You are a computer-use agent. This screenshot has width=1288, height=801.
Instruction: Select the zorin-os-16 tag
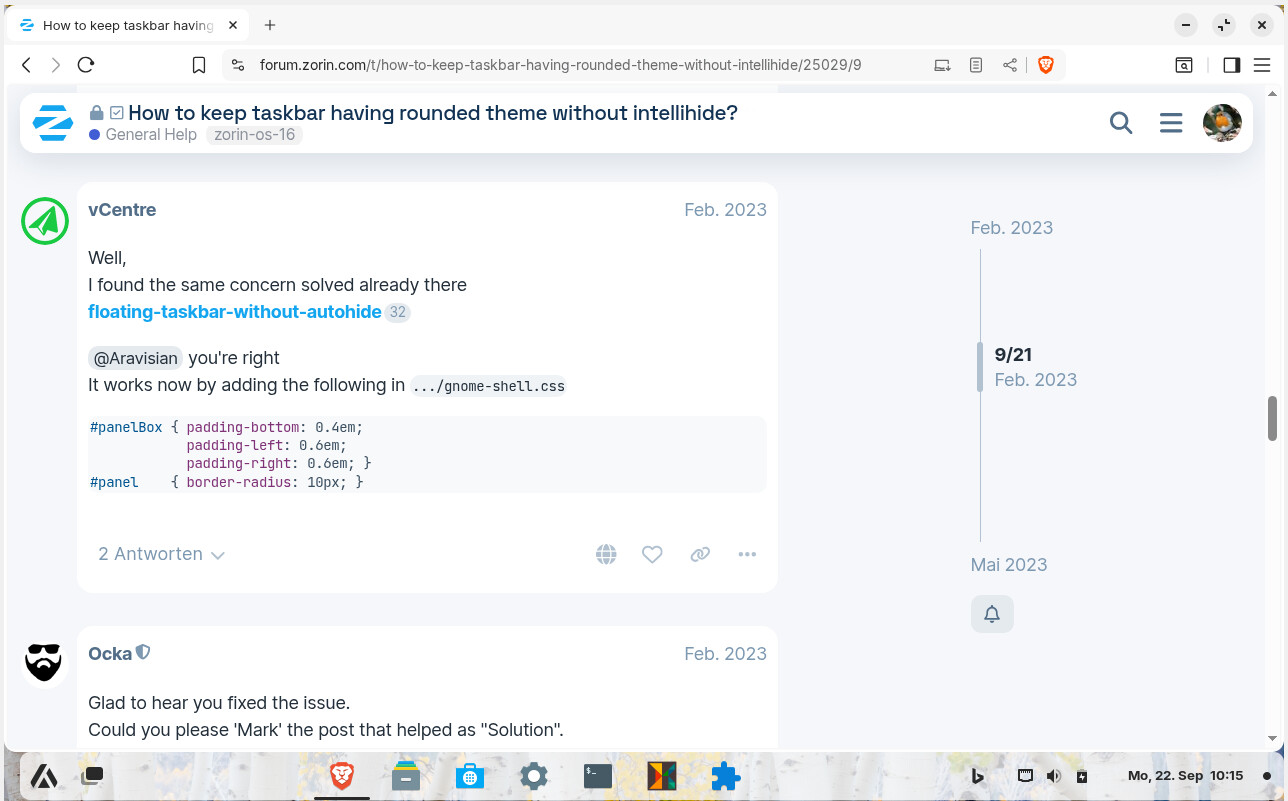(254, 134)
